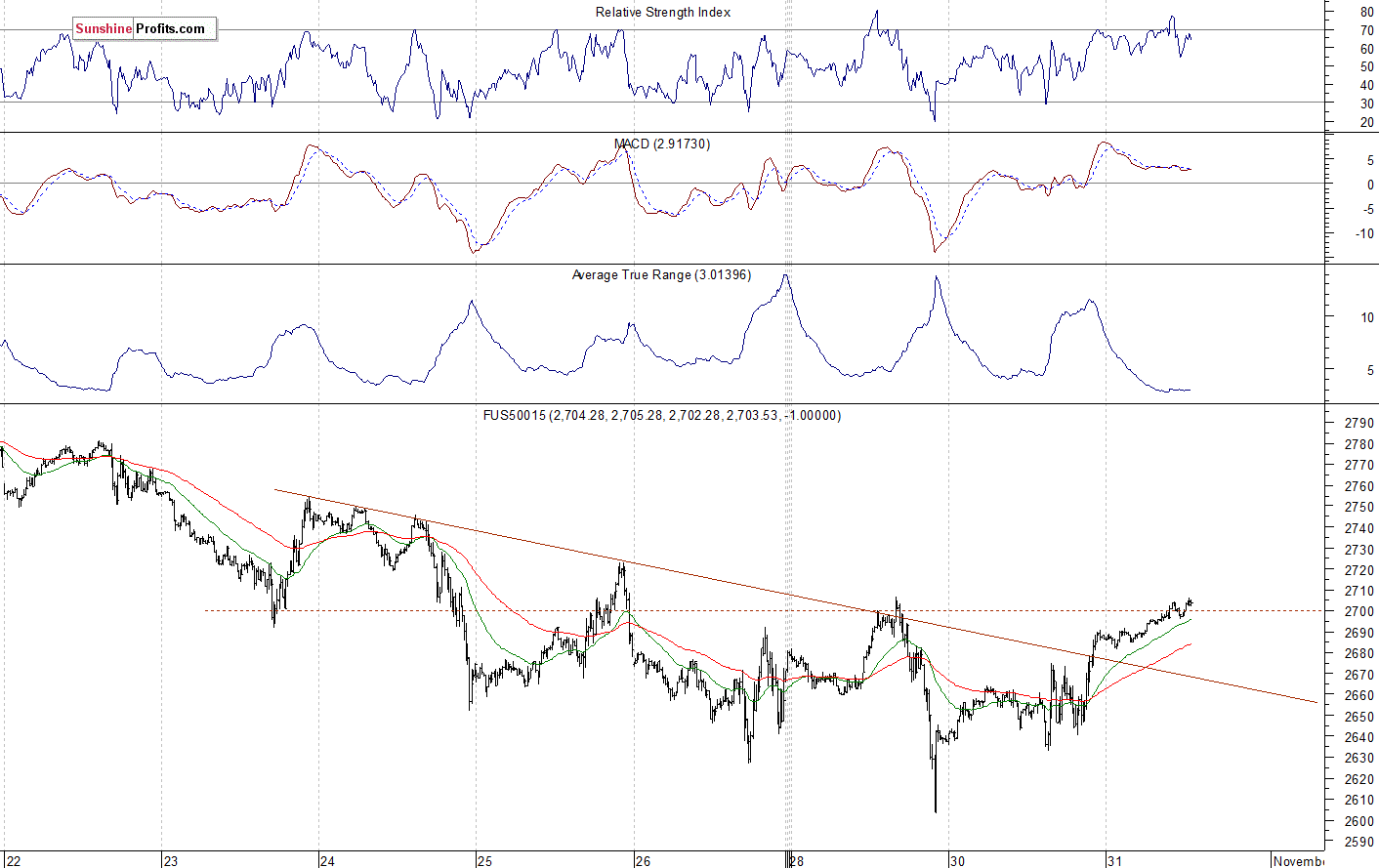The image size is (1379, 868).
Task: Click the MACD axis value -10
Action: click(x=1363, y=234)
